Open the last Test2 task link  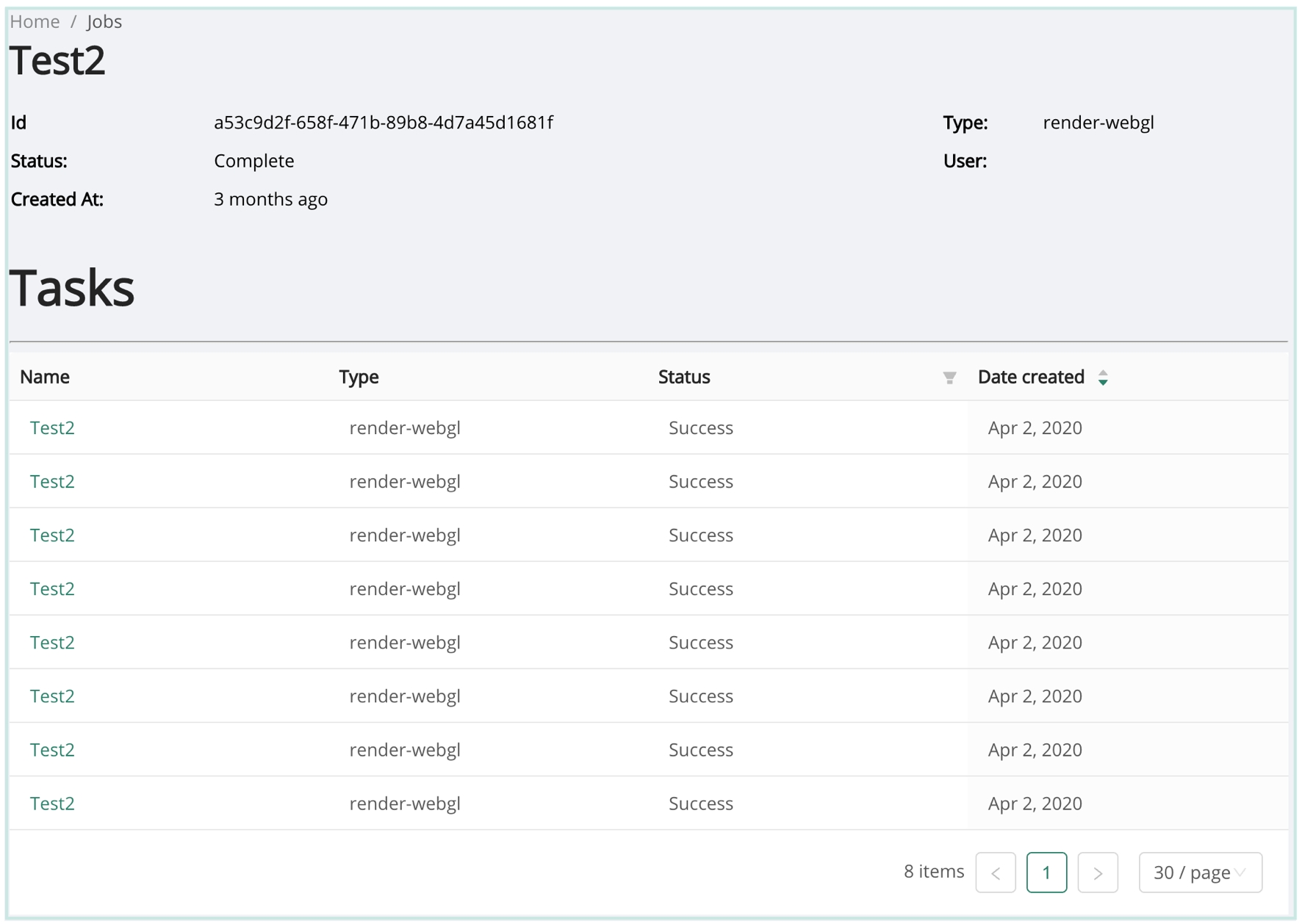[x=52, y=804]
